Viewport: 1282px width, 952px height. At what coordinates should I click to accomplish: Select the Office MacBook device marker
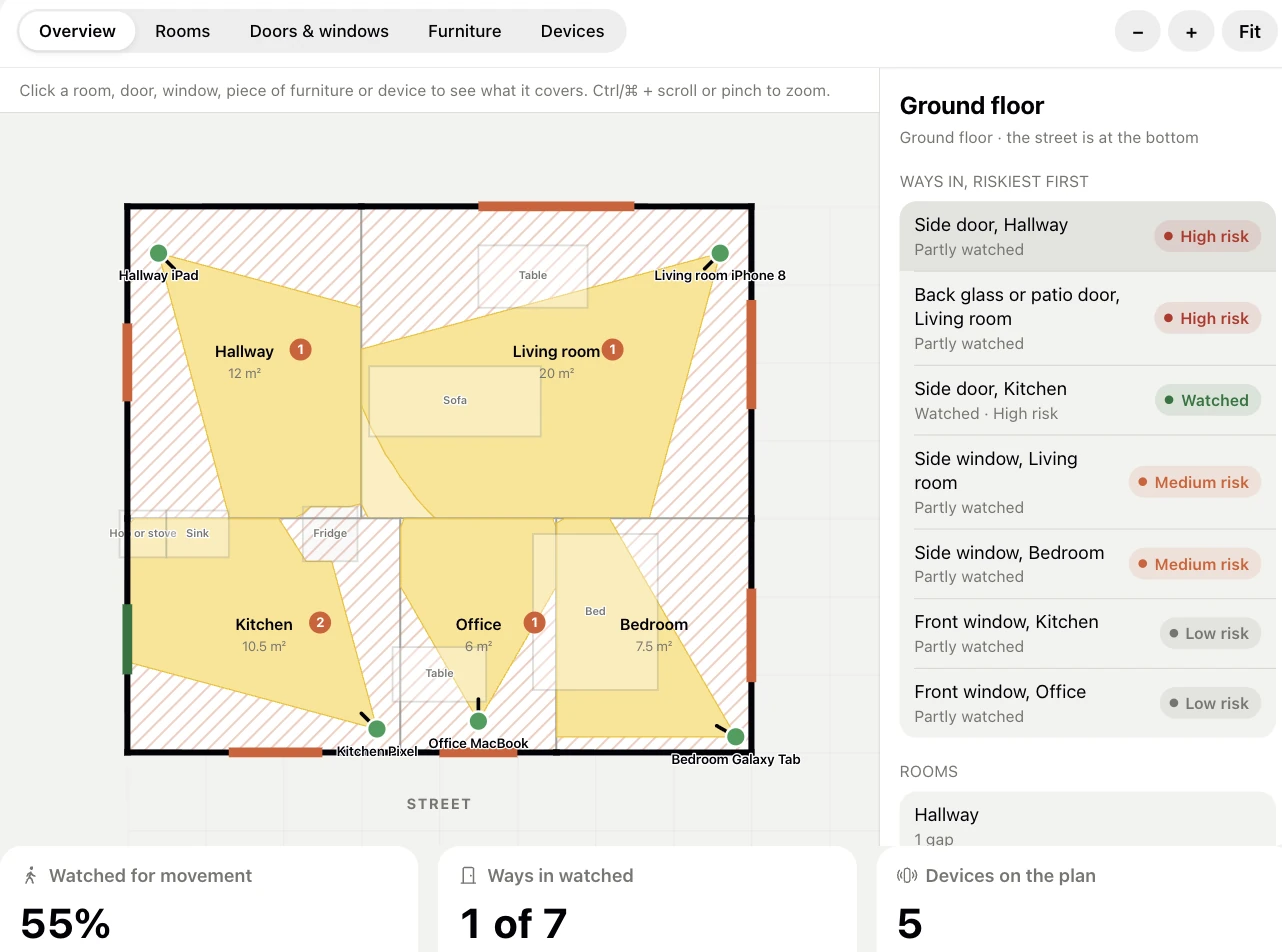coord(478,721)
